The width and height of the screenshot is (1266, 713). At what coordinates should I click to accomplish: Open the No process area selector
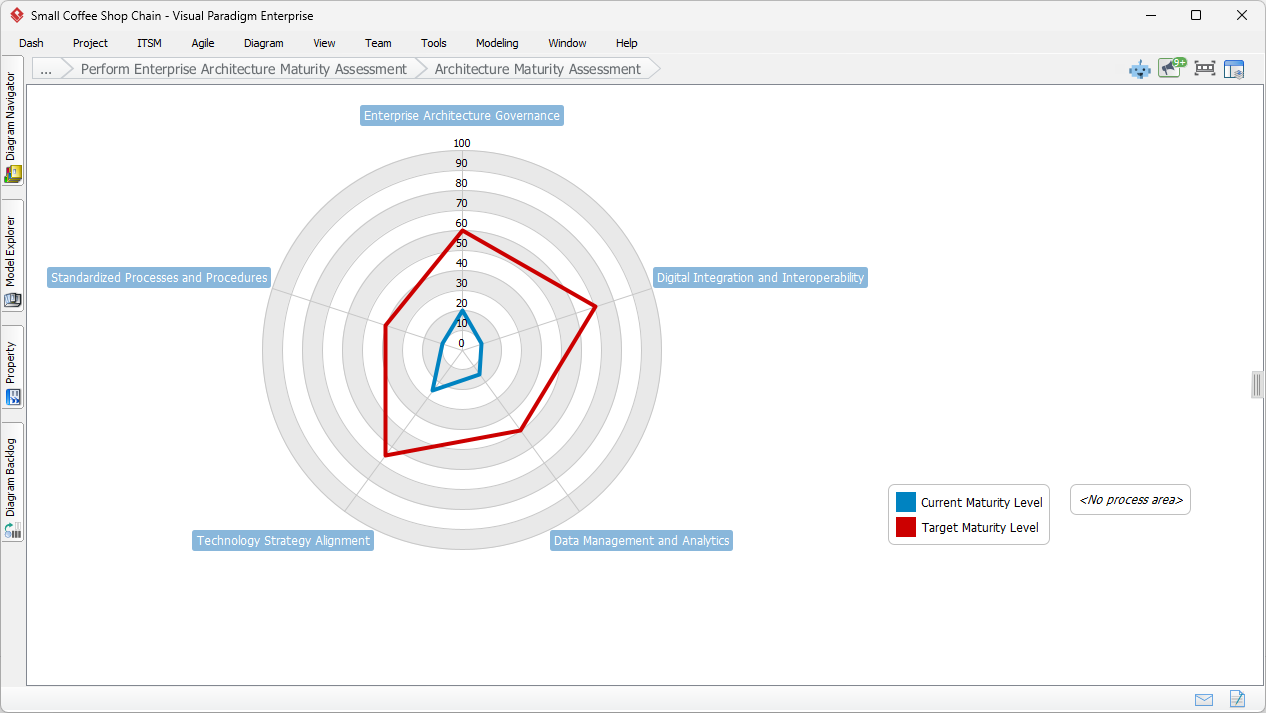(1130, 499)
